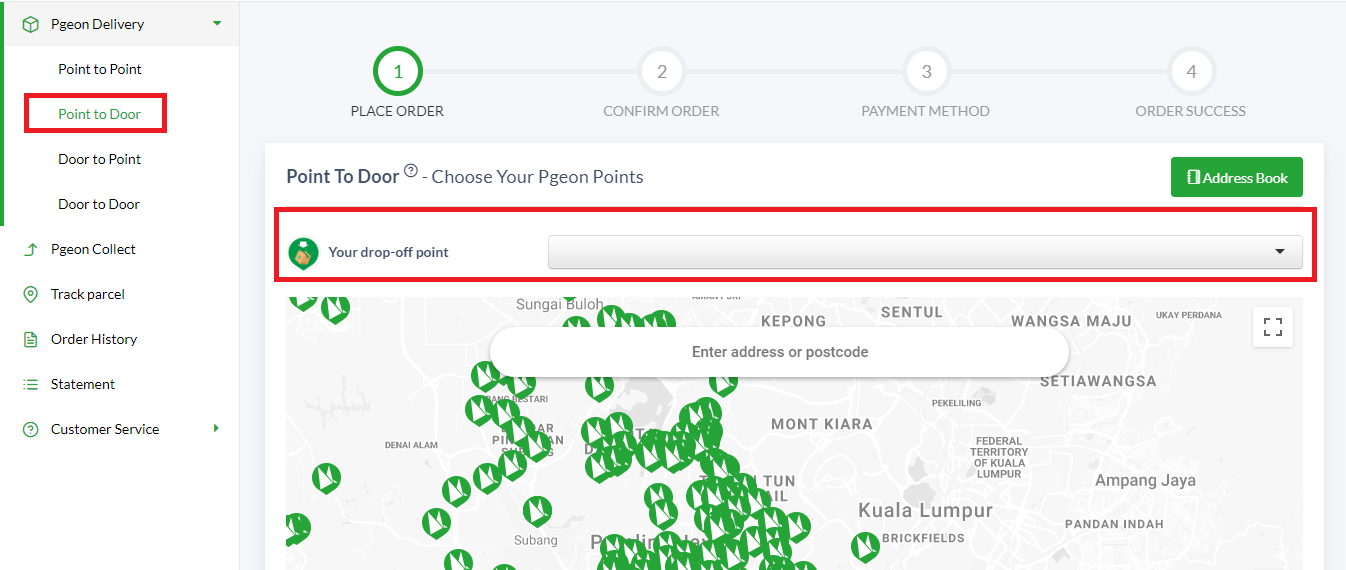Click the Track parcel location pin icon

(x=31, y=294)
